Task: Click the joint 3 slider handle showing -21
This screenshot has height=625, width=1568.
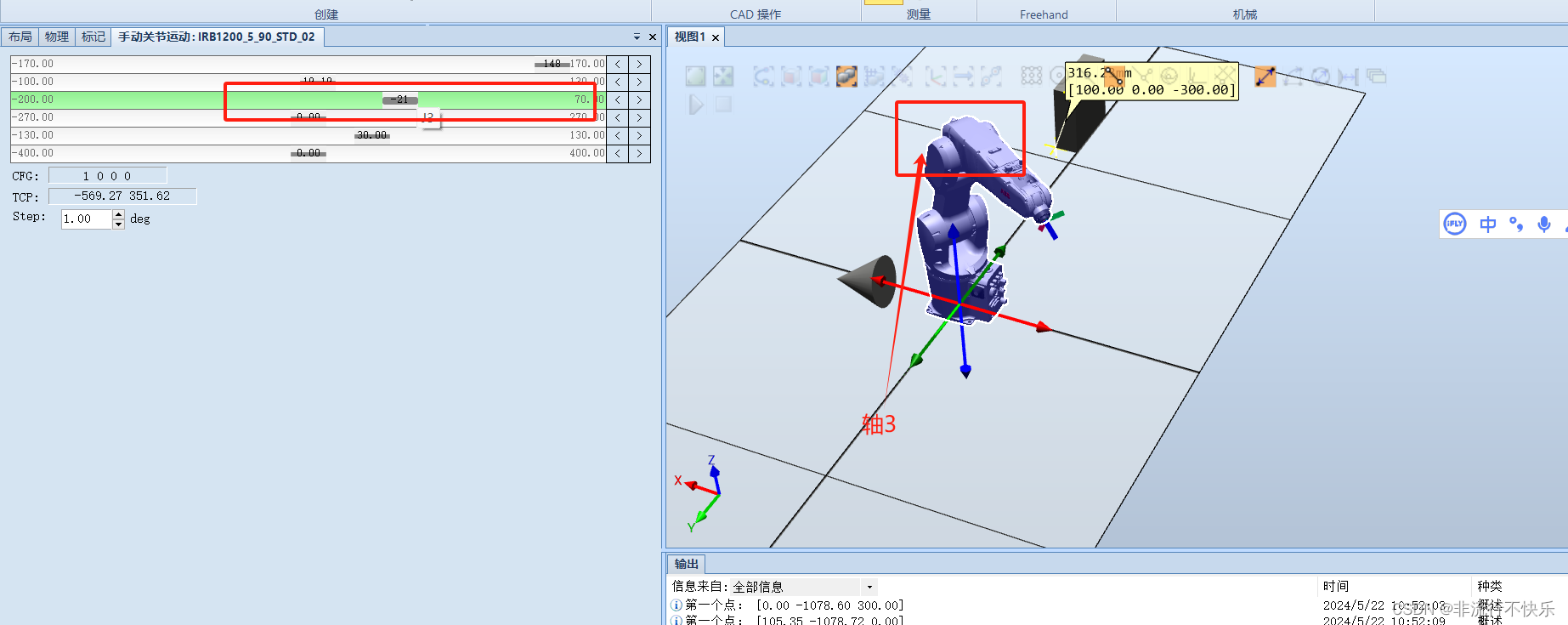Action: tap(400, 99)
